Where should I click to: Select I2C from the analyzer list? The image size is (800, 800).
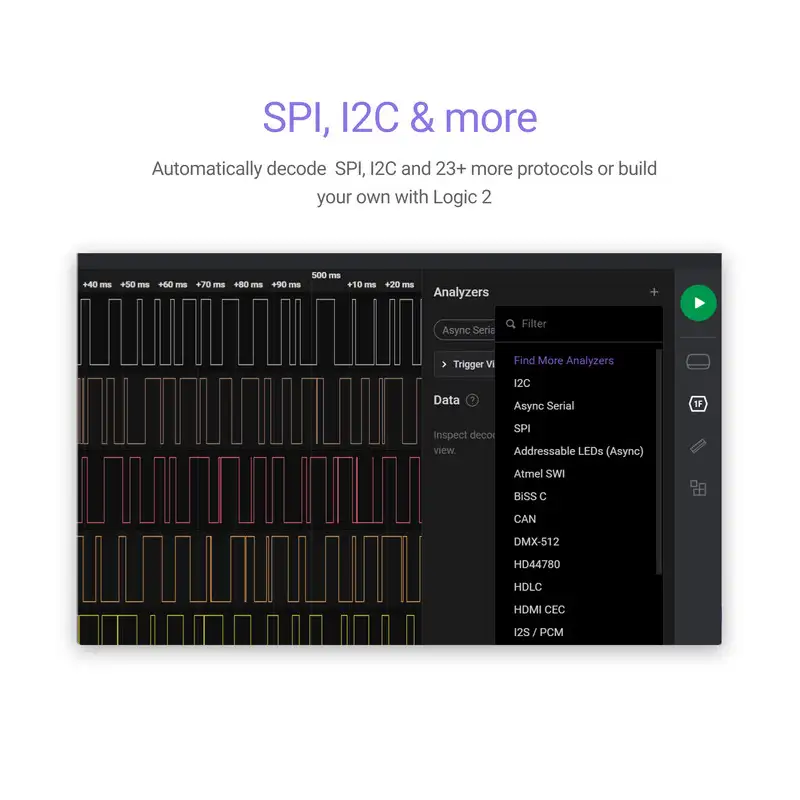522,383
